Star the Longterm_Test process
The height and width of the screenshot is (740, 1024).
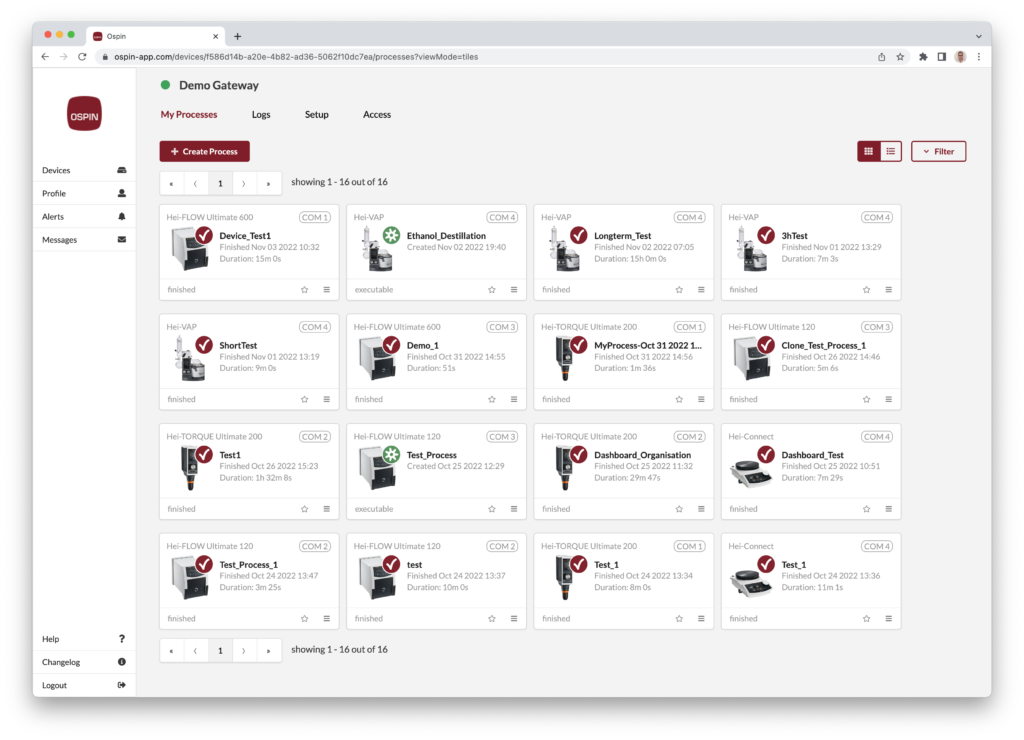(679, 289)
